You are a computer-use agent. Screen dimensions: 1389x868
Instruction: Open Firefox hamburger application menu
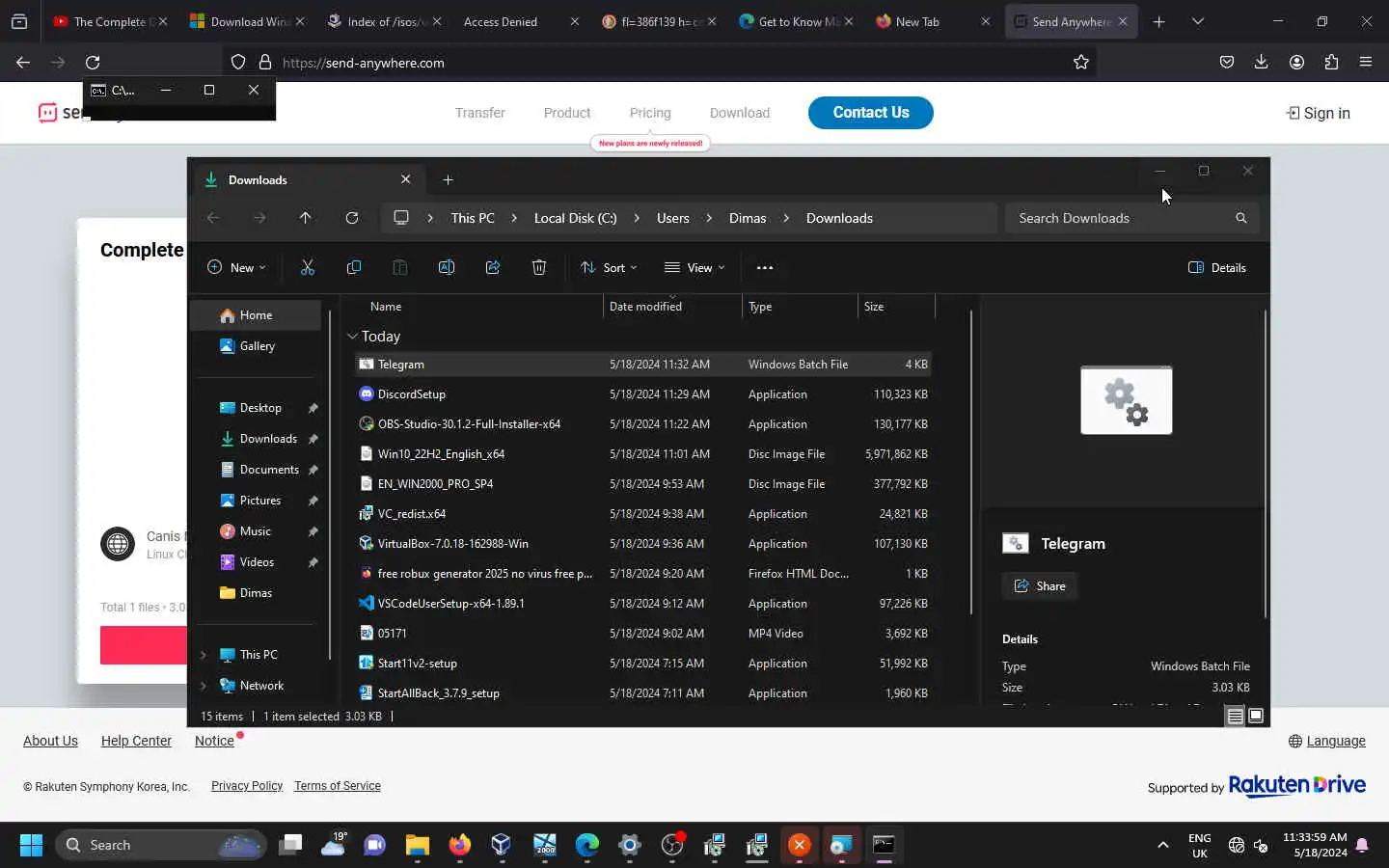click(1366, 62)
